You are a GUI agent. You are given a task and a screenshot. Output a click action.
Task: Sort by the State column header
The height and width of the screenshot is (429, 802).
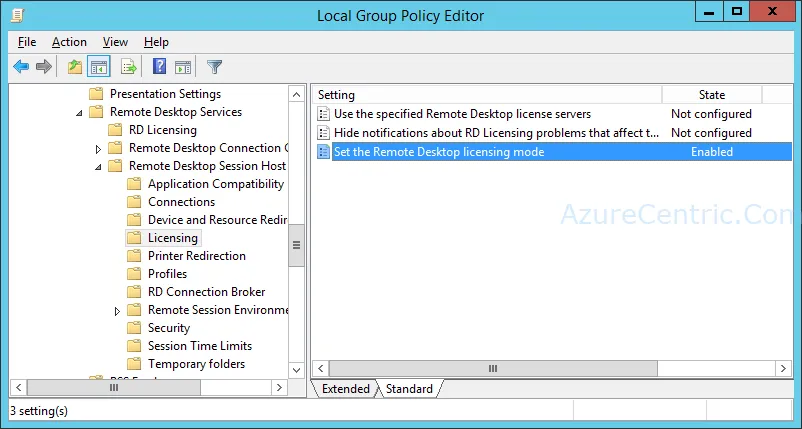click(x=712, y=95)
